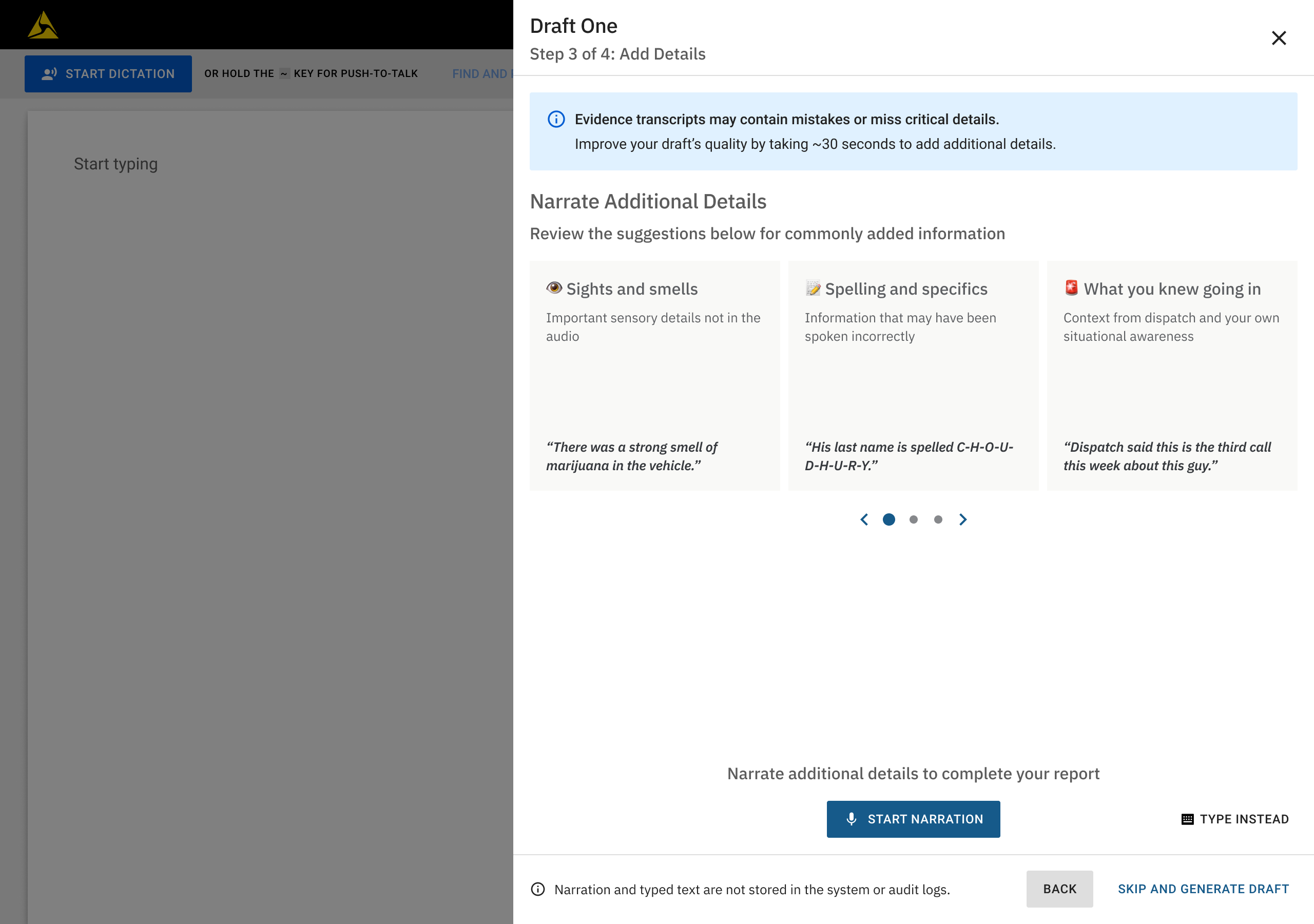The width and height of the screenshot is (1314, 924).
Task: Select the first carousel page dot
Action: coord(889,519)
